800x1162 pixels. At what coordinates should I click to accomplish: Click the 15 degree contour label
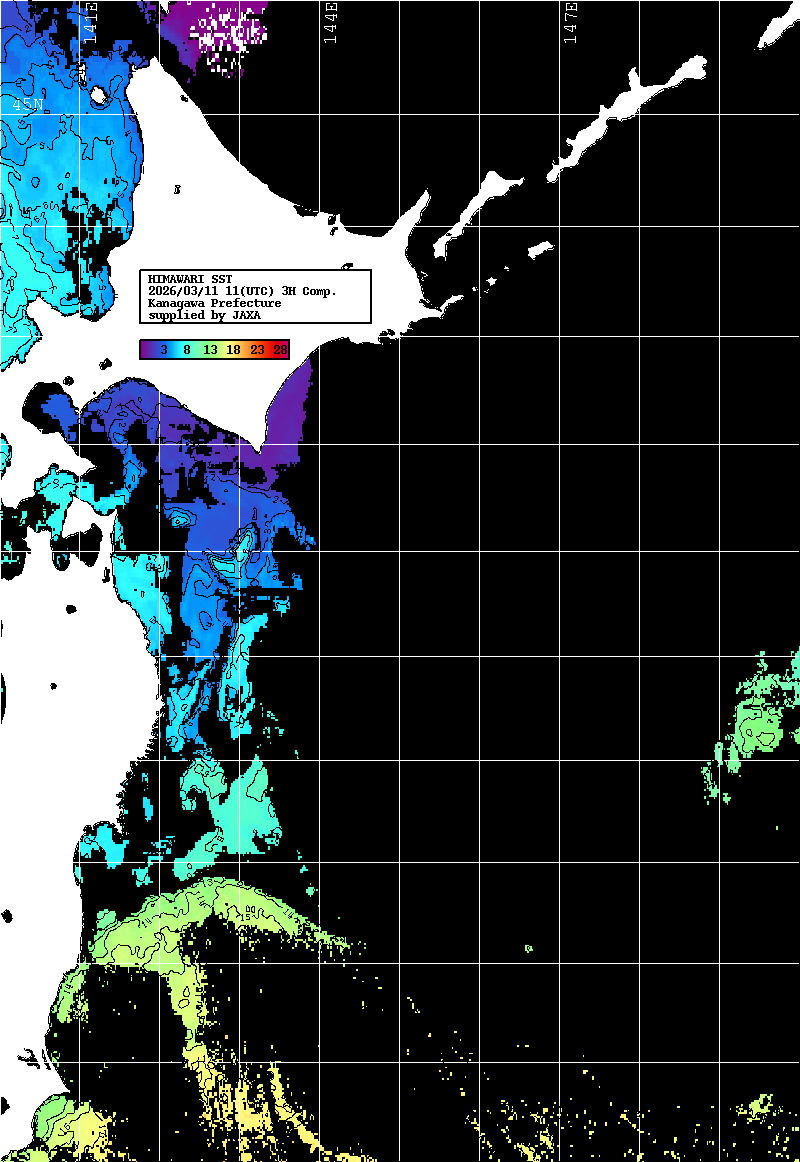click(246, 912)
